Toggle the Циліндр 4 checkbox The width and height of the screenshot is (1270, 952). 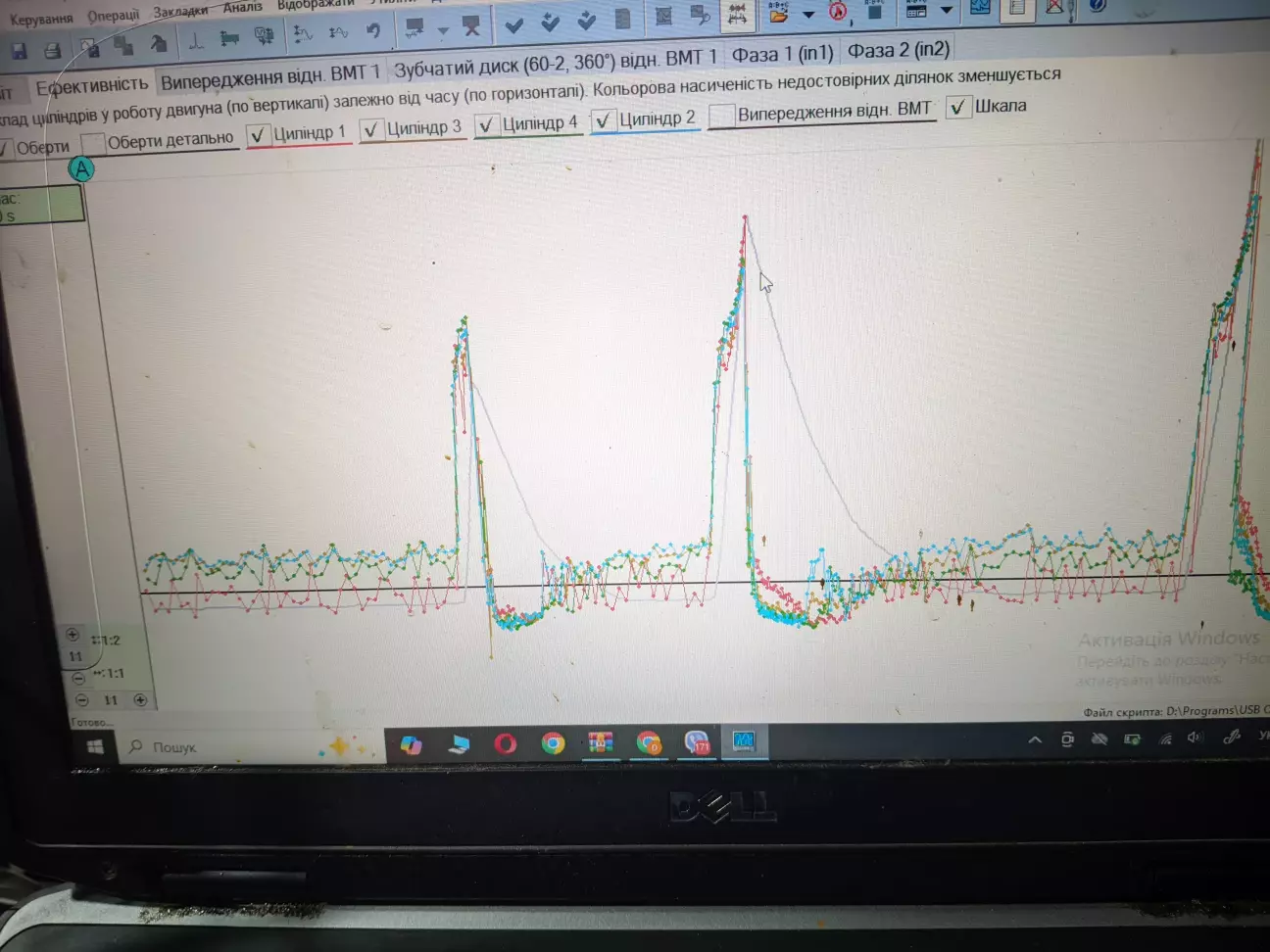click(x=486, y=125)
